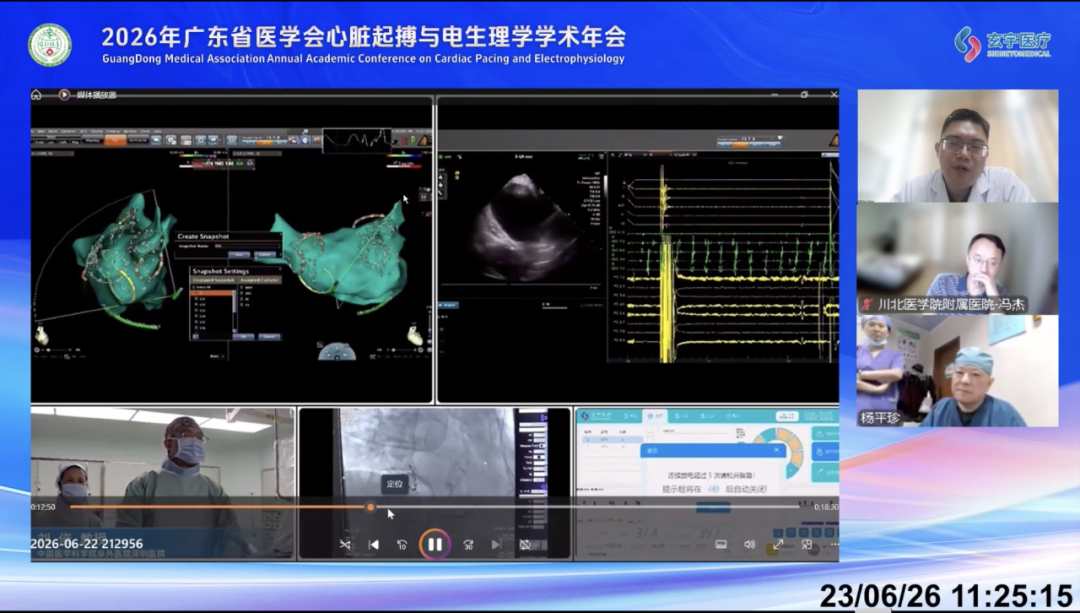Select the highlighted orange snapshot list item
Screen dimensions: 1080x613
(x=213, y=293)
